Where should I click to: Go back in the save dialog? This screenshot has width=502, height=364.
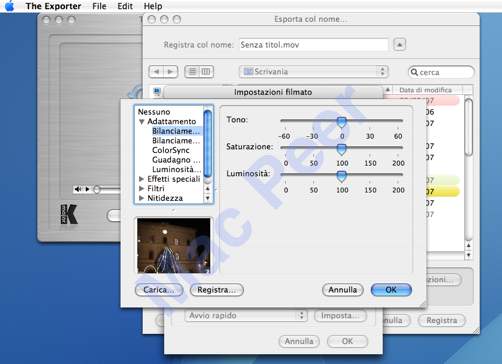pyautogui.click(x=156, y=72)
